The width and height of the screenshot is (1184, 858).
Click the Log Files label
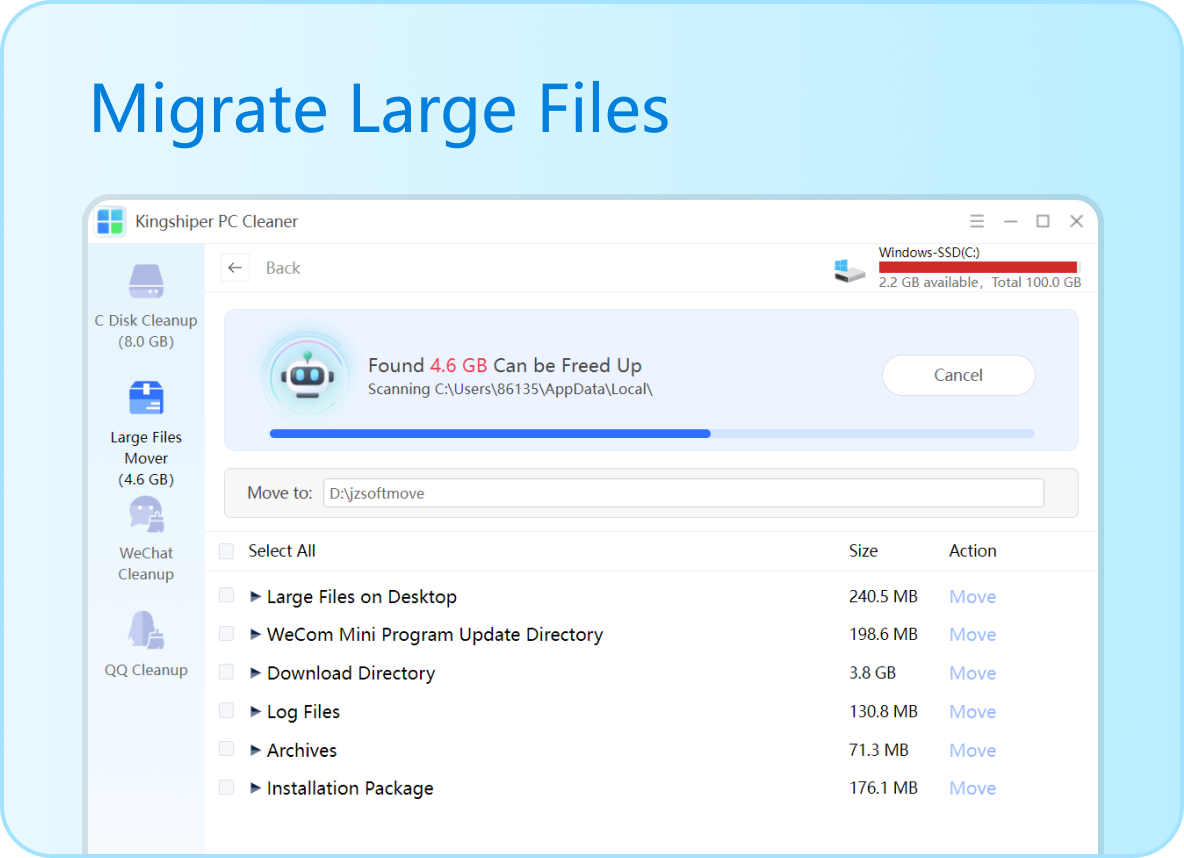click(x=304, y=711)
